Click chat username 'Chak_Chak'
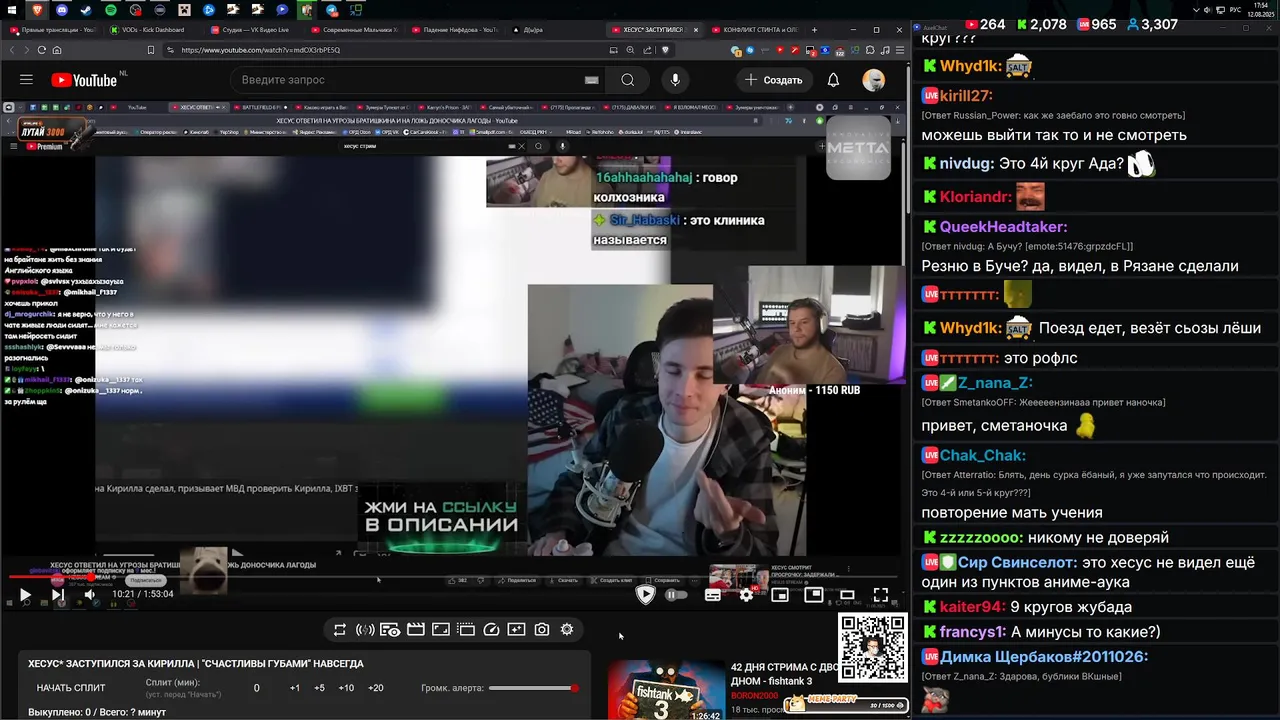Screen dimensions: 1280x720 [x=982, y=456]
